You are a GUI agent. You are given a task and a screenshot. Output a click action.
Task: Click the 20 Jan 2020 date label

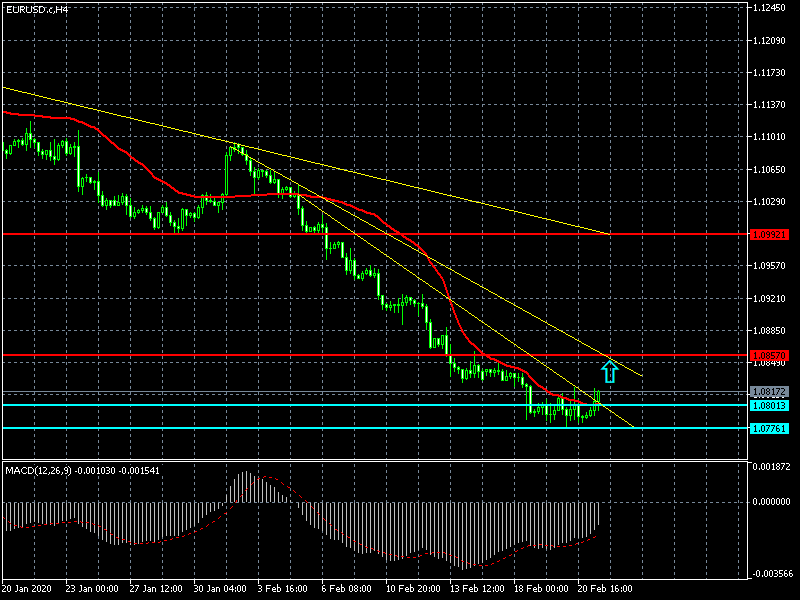point(28,588)
